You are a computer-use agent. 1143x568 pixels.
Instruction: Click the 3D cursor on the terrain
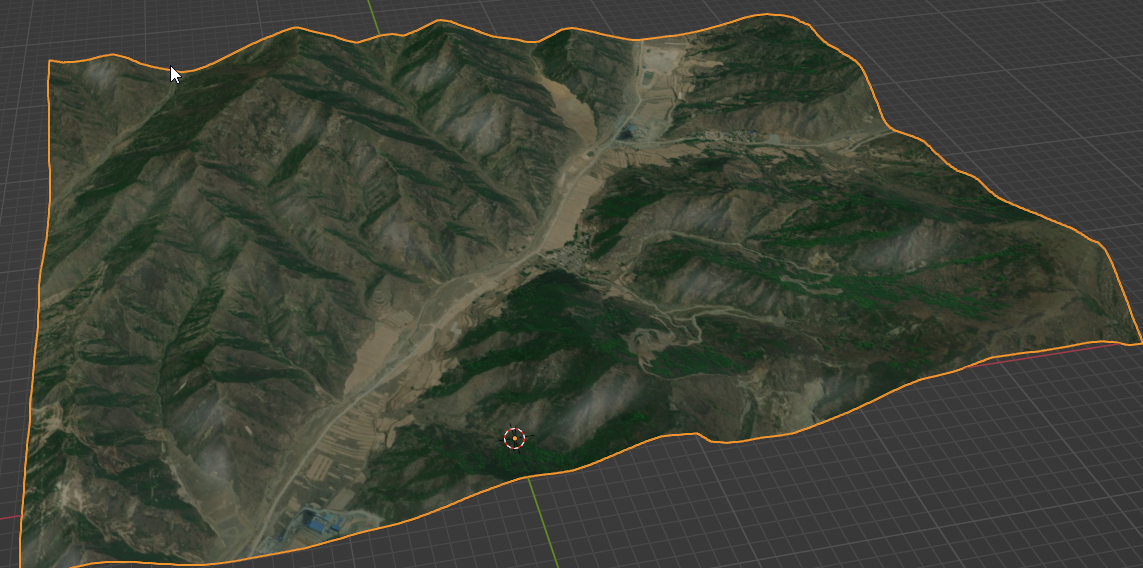(514, 438)
